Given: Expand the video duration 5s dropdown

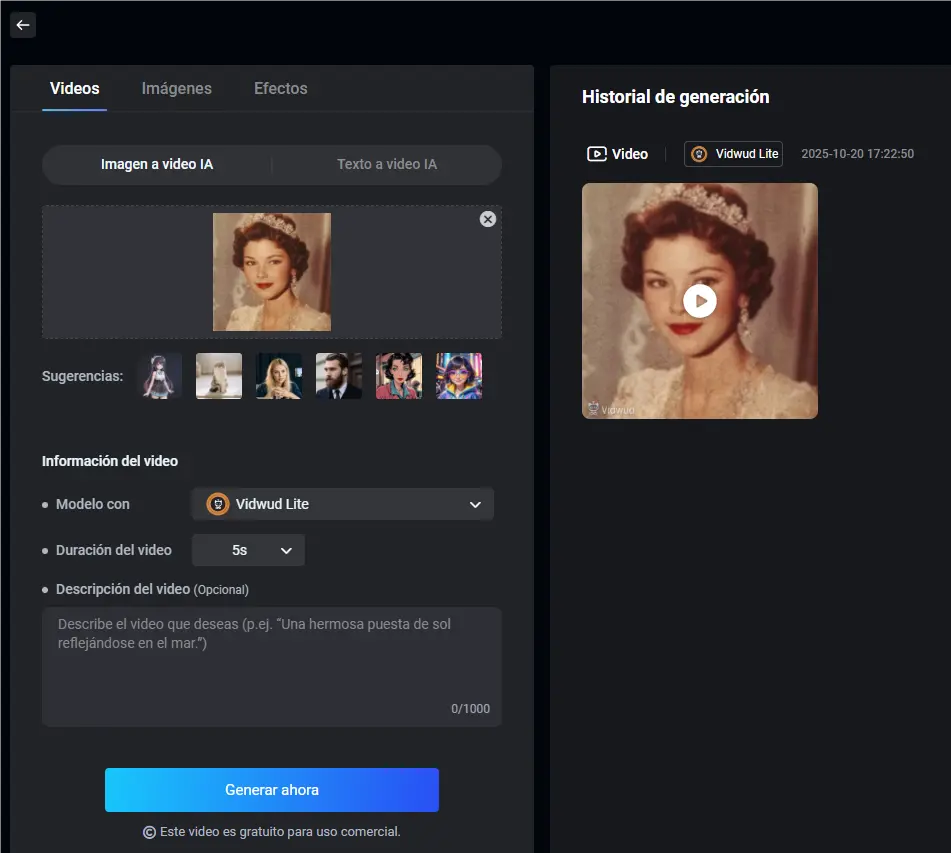Looking at the screenshot, I should (248, 550).
